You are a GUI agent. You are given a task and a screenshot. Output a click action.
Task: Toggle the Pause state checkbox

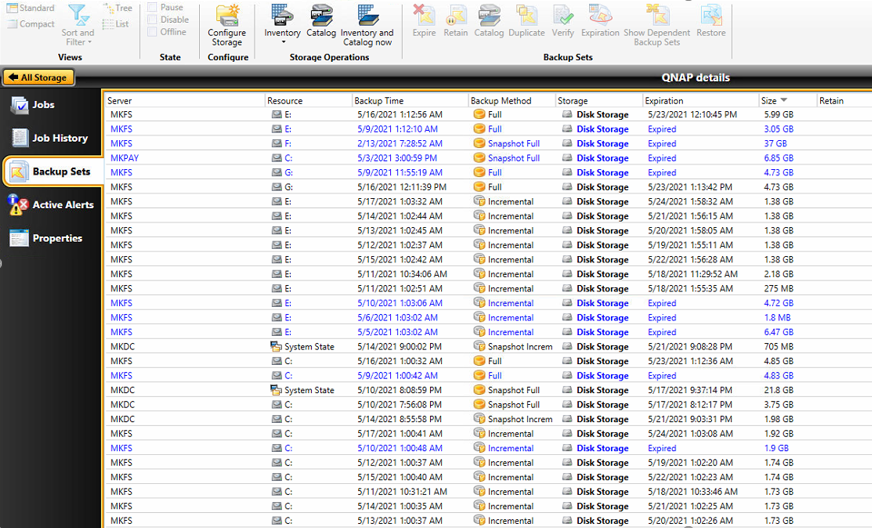152,7
